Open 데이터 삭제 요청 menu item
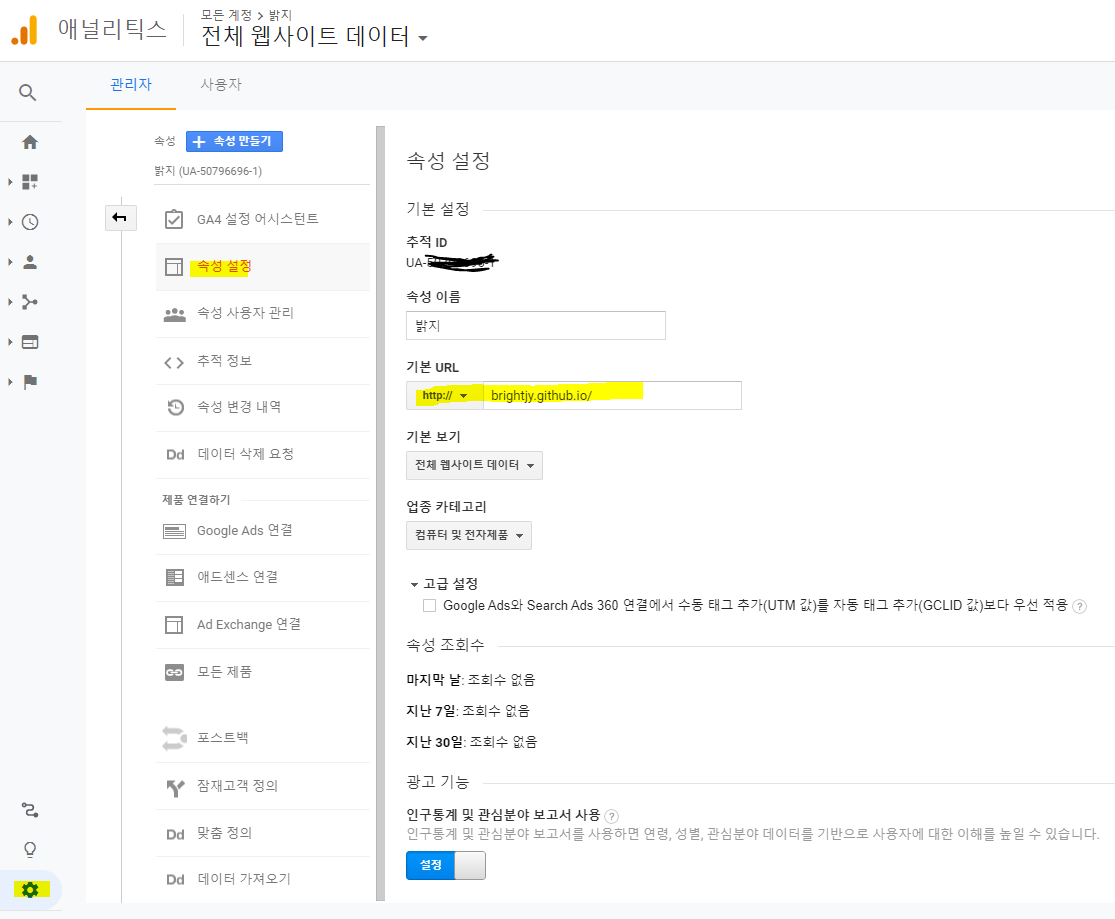Screen dimensions: 1115x919 coord(262,454)
